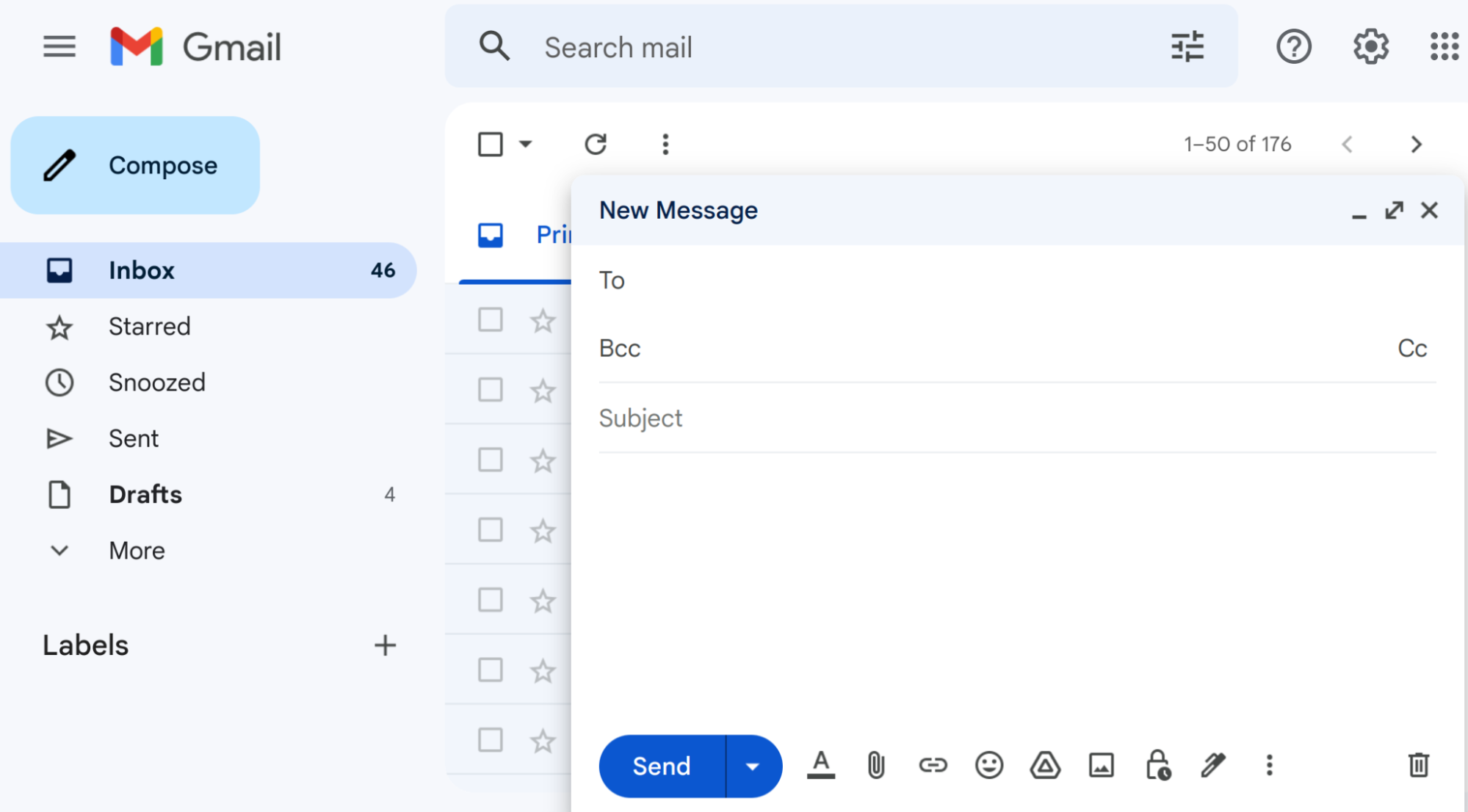Open Google apps grid

1444,47
